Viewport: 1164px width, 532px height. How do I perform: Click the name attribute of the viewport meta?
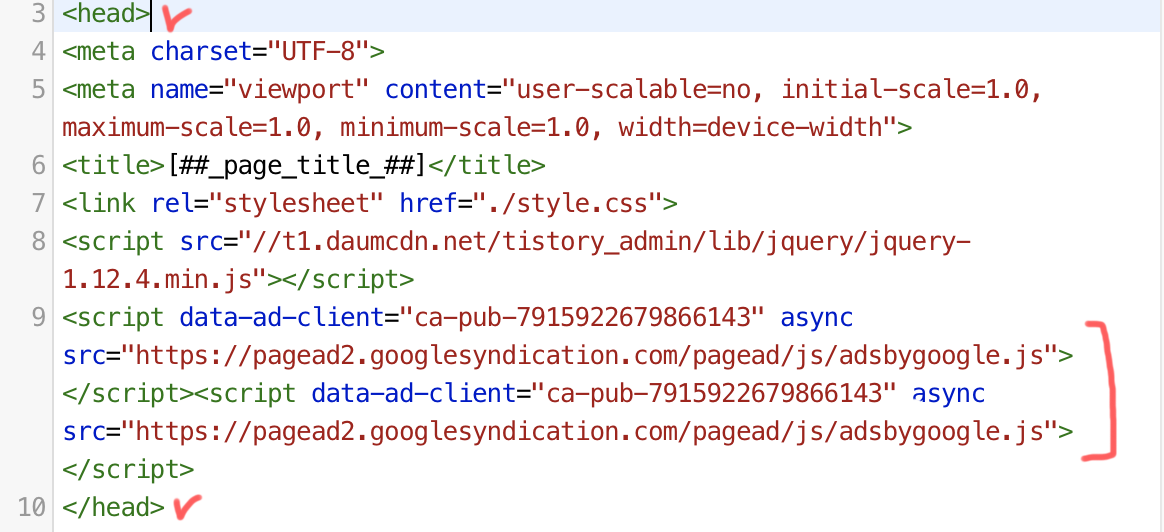179,90
